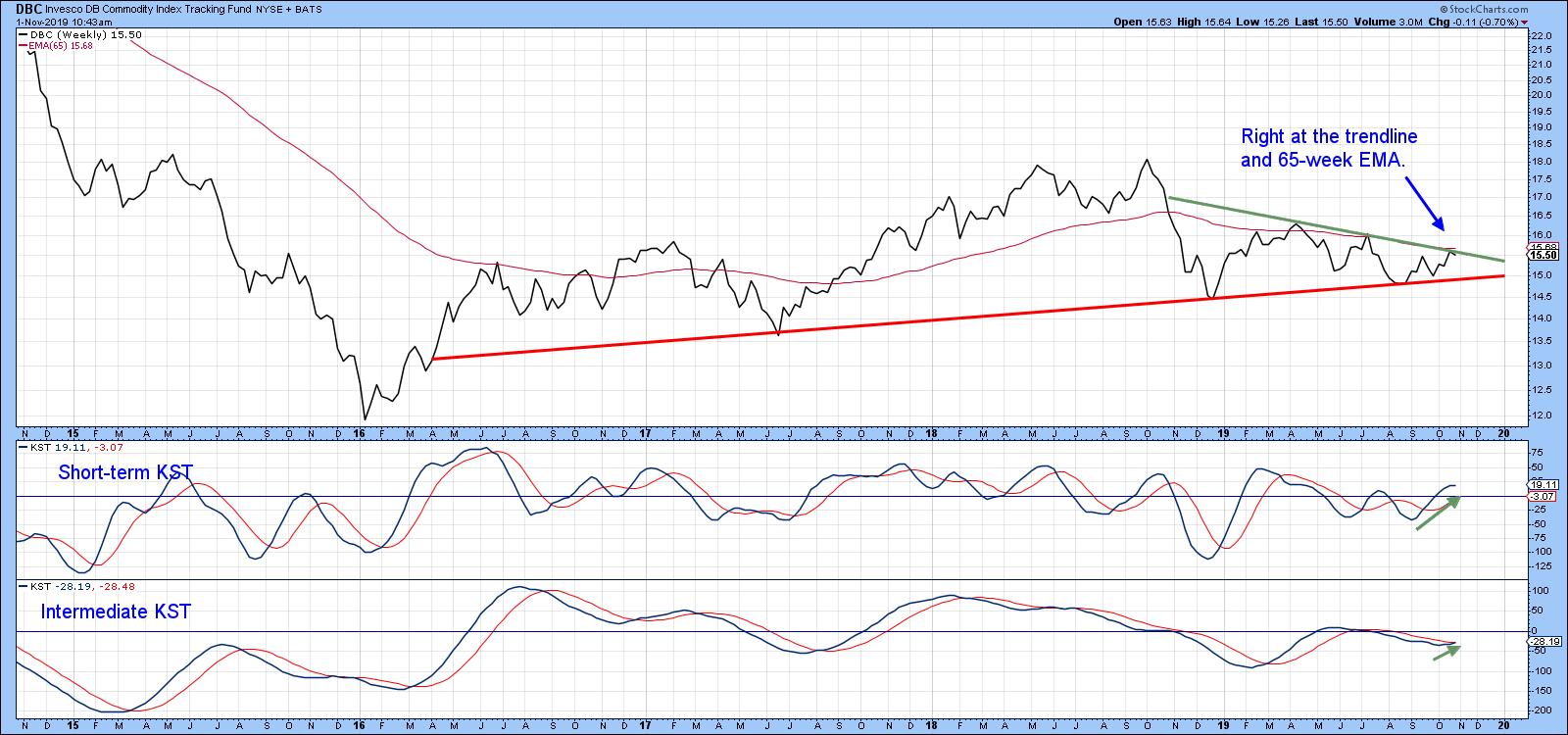
Task: Click the 'Right at the trendline' annotation text
Action: [1329, 136]
